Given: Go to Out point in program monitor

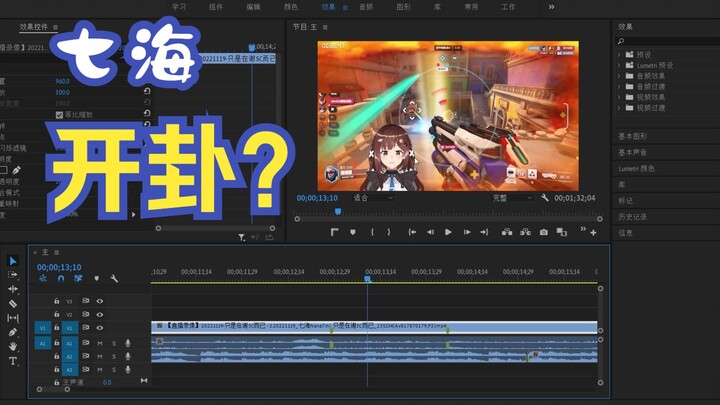Looking at the screenshot, I should (x=484, y=232).
